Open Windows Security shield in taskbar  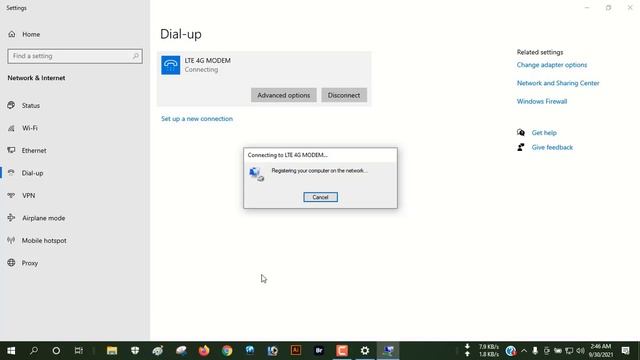tap(135, 351)
